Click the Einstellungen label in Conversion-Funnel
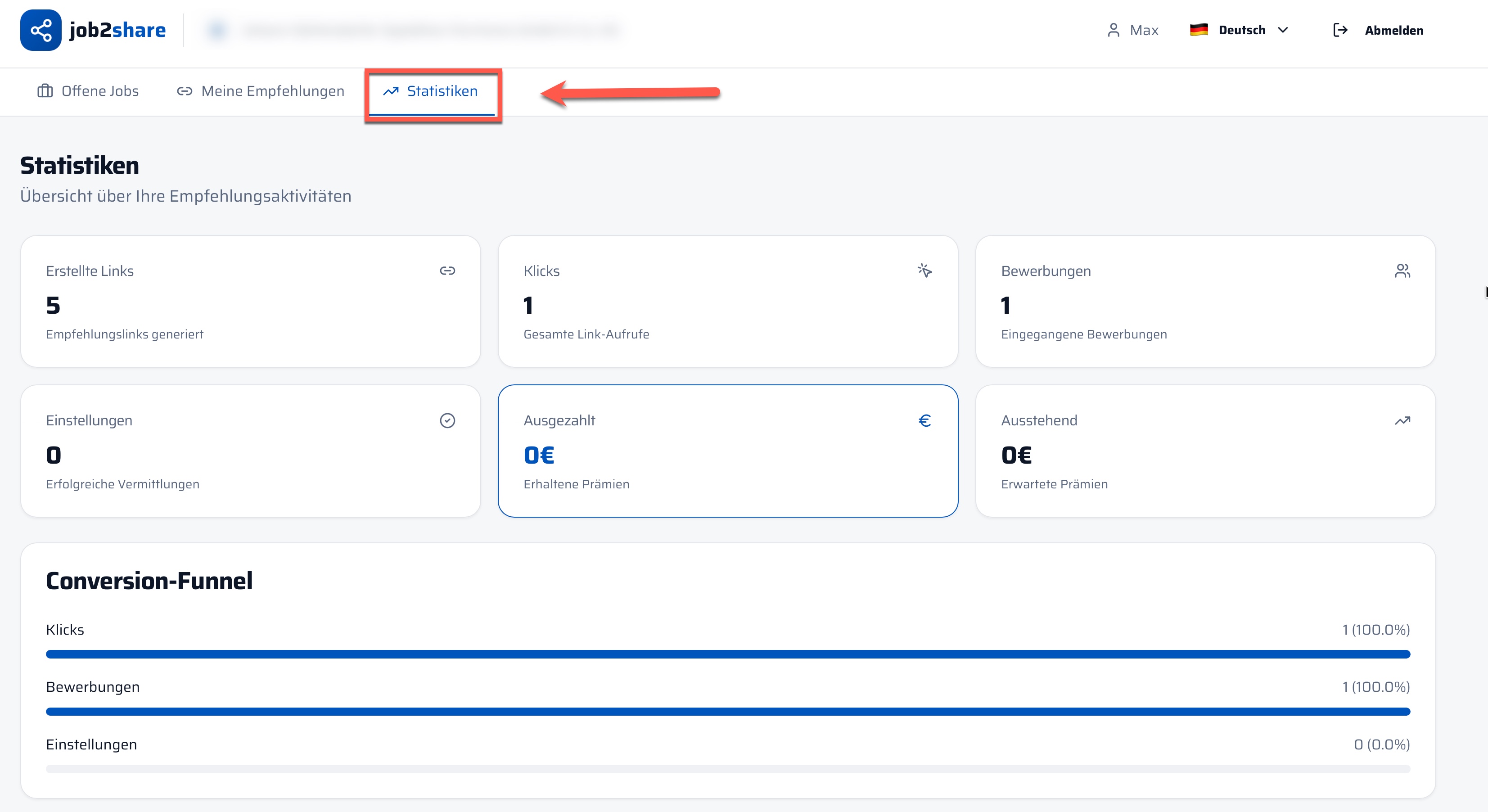 [91, 744]
